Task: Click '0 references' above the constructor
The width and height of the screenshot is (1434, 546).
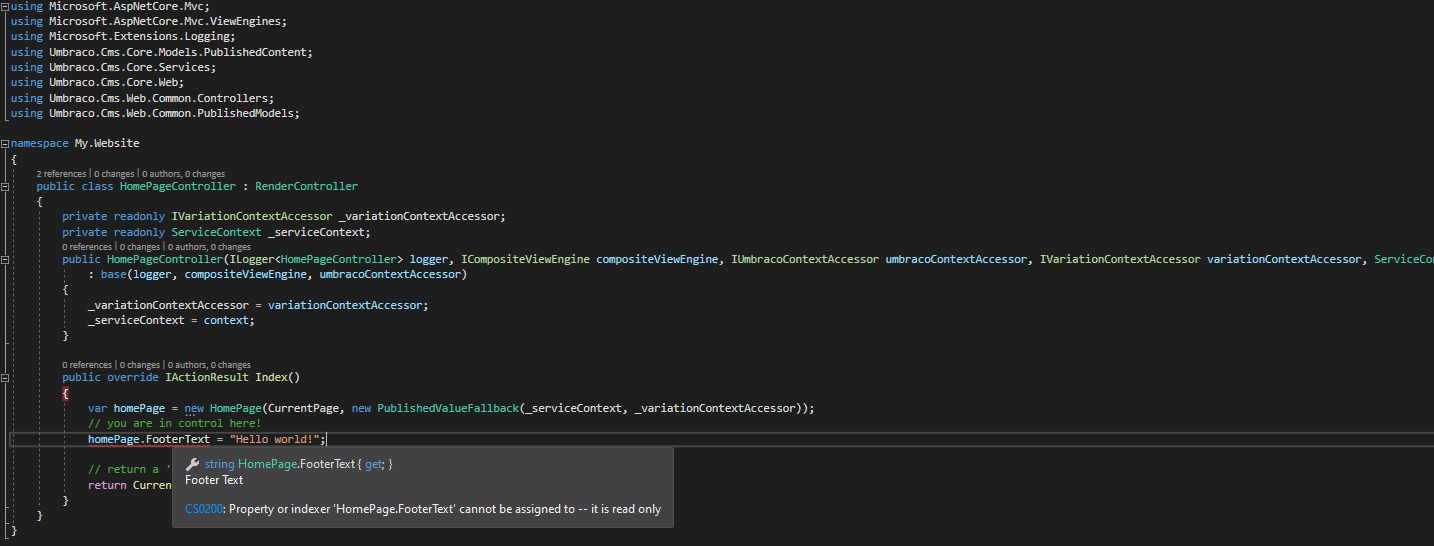Action: 87,247
